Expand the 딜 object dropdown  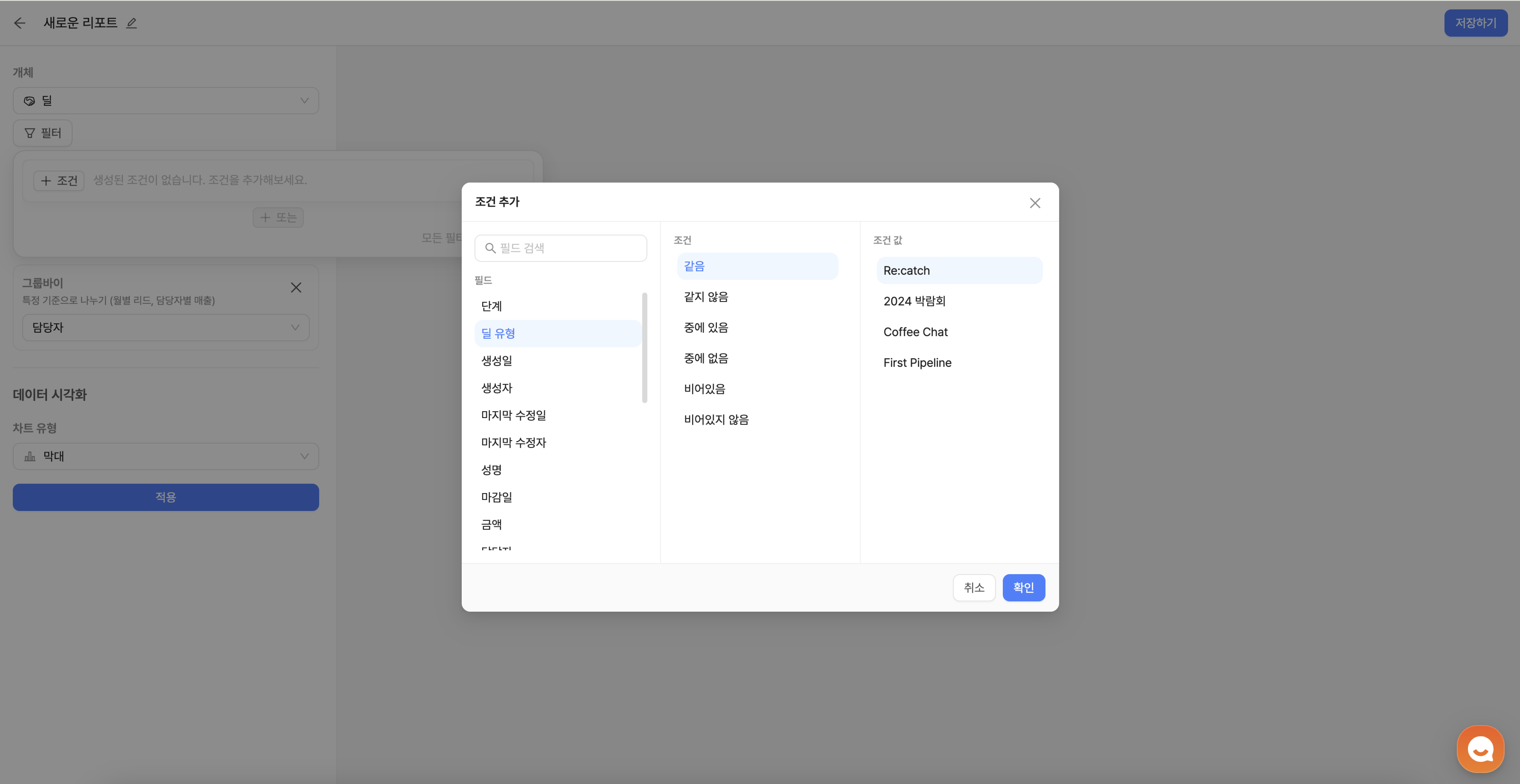pos(166,101)
